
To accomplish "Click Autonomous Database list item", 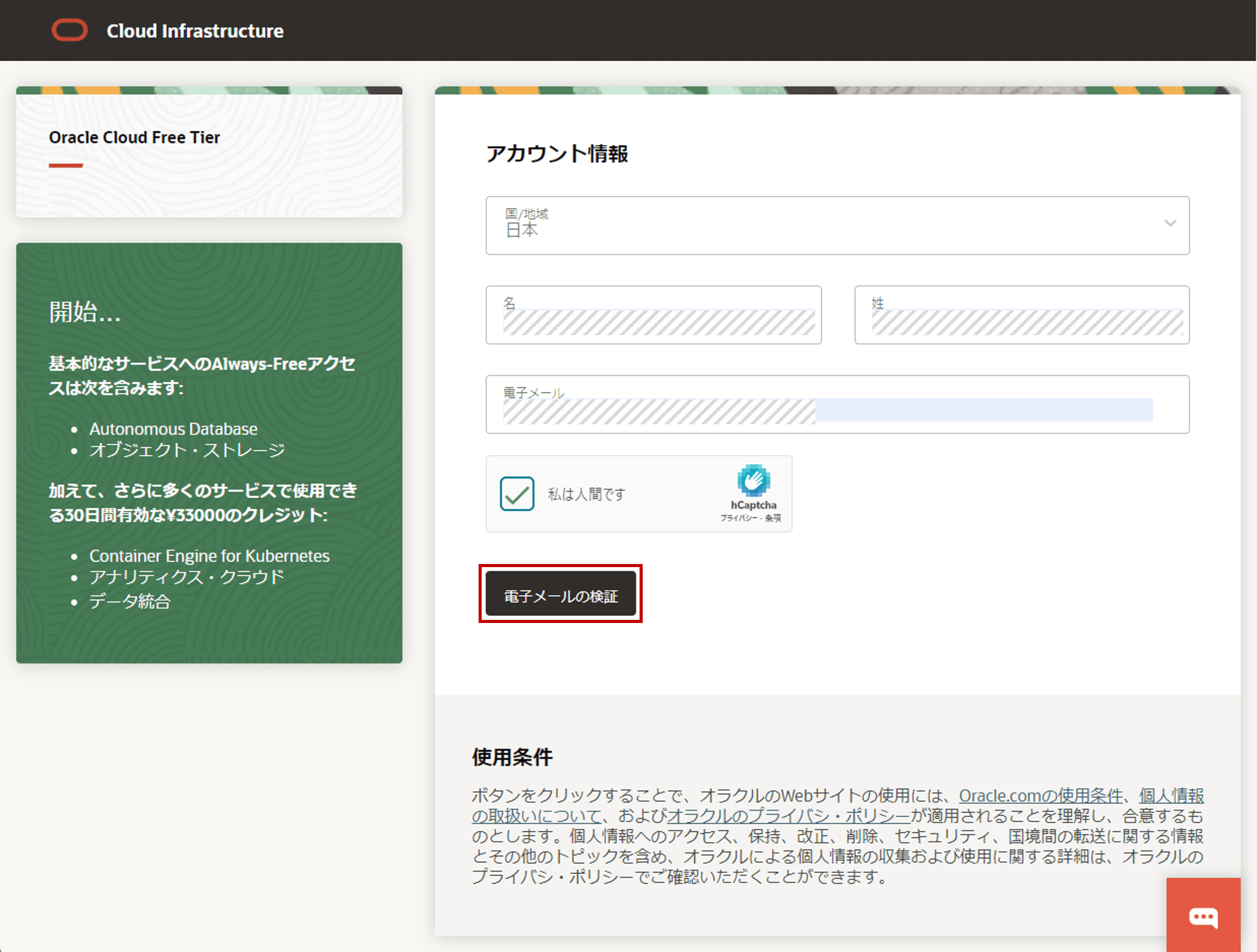I will coord(173,428).
